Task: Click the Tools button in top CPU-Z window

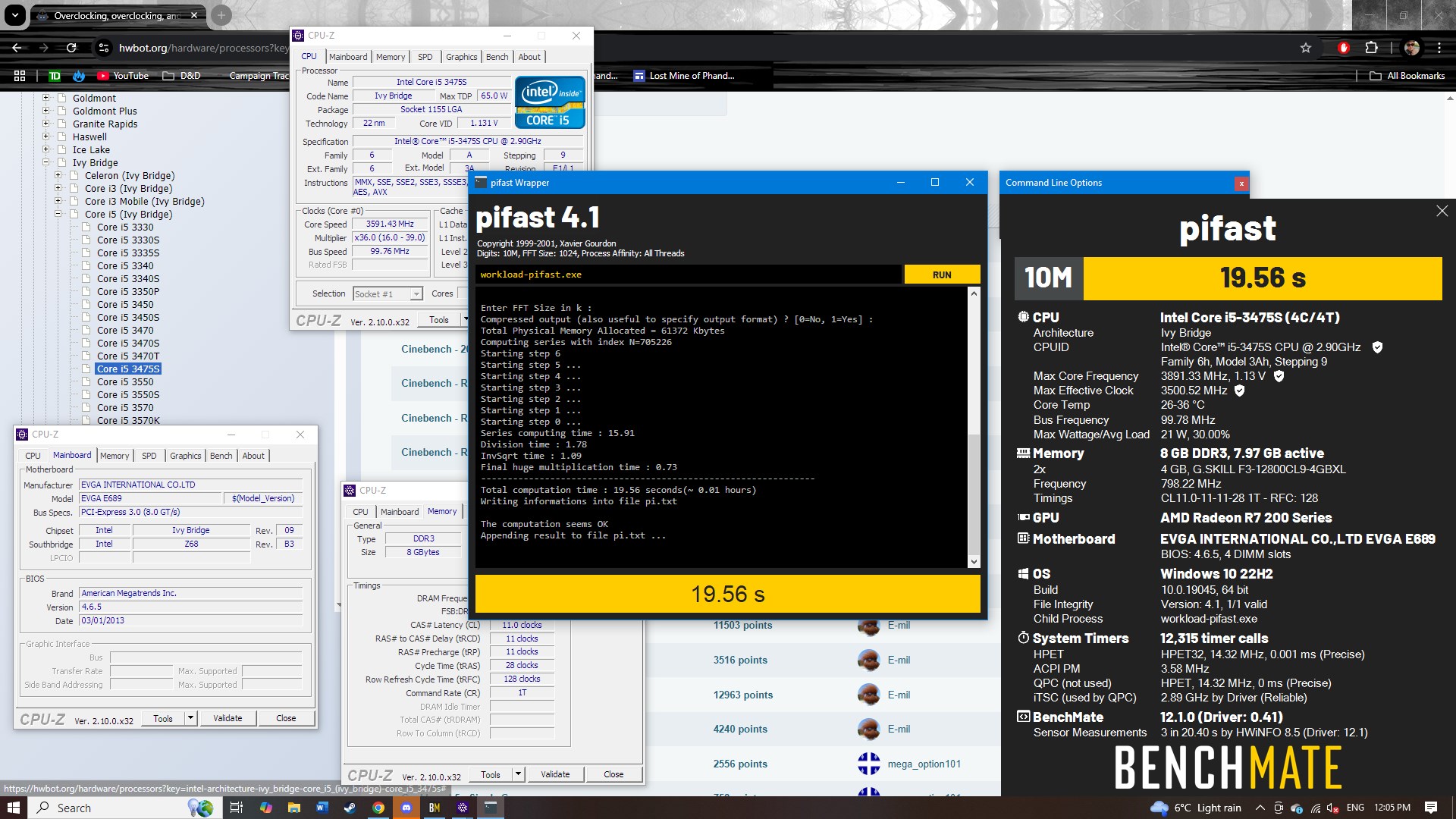Action: [x=439, y=320]
